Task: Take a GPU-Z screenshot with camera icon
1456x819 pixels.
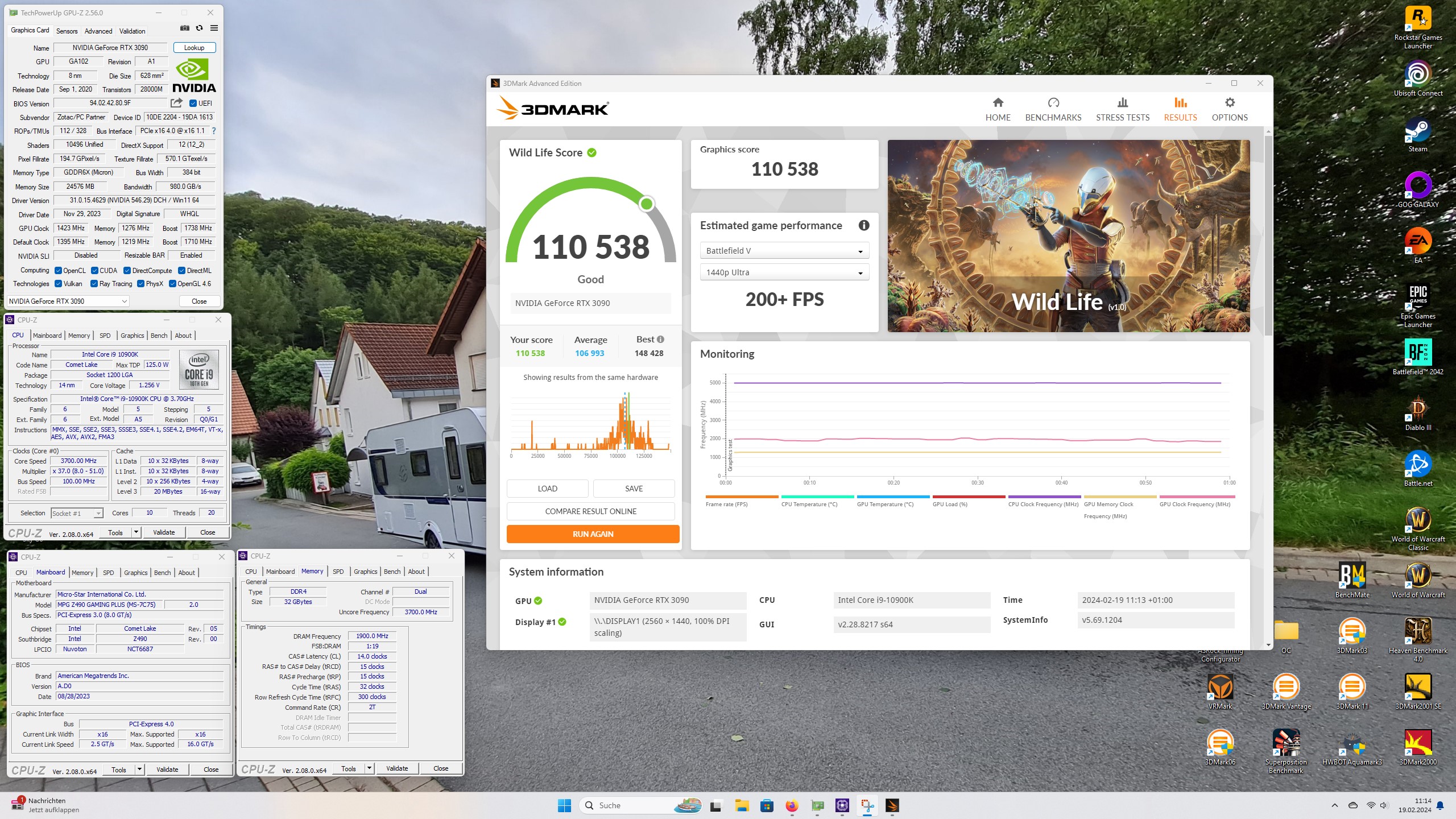Action: click(185, 28)
